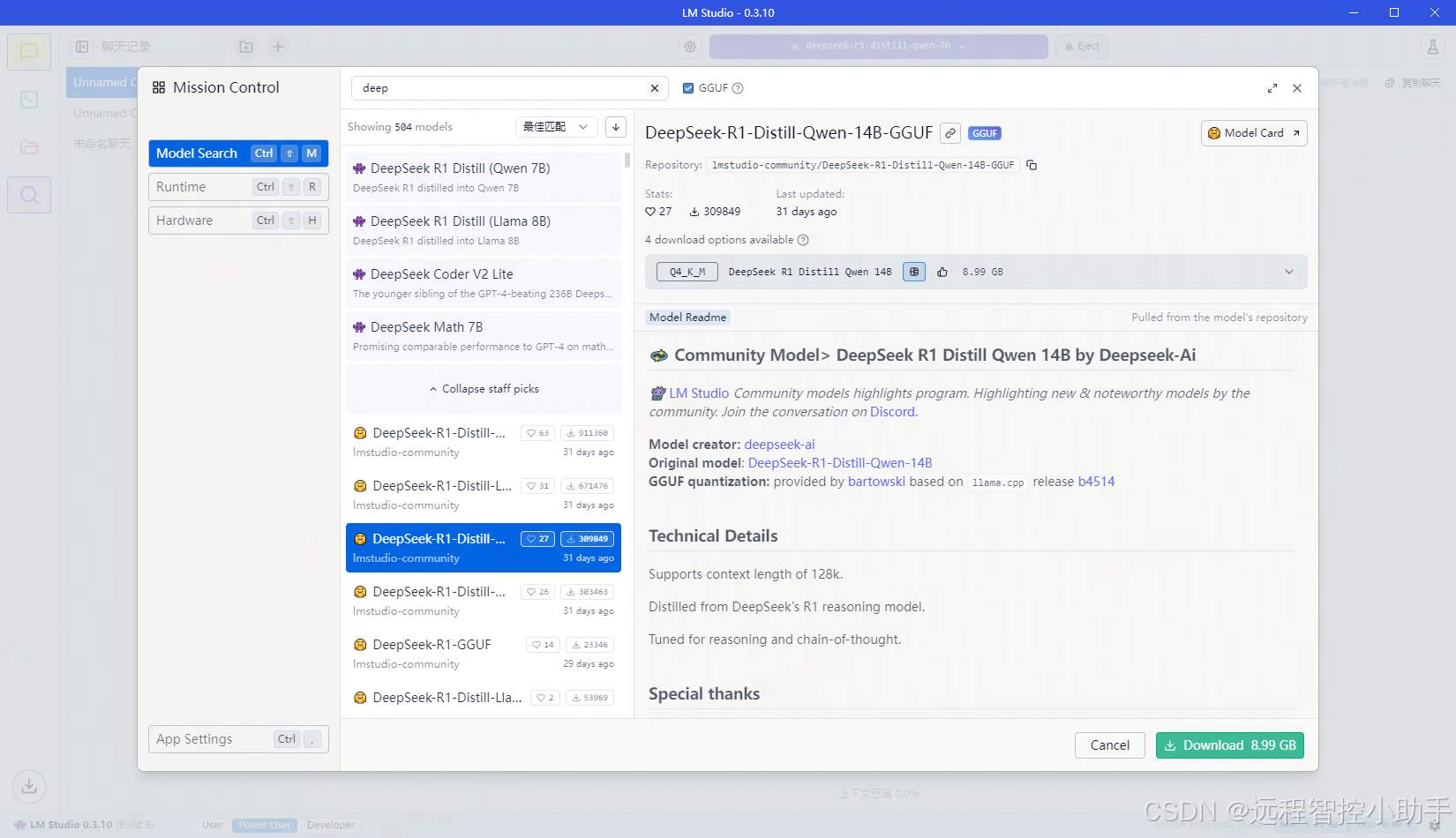
Task: Open the downloads panel icon
Action: [x=29, y=786]
